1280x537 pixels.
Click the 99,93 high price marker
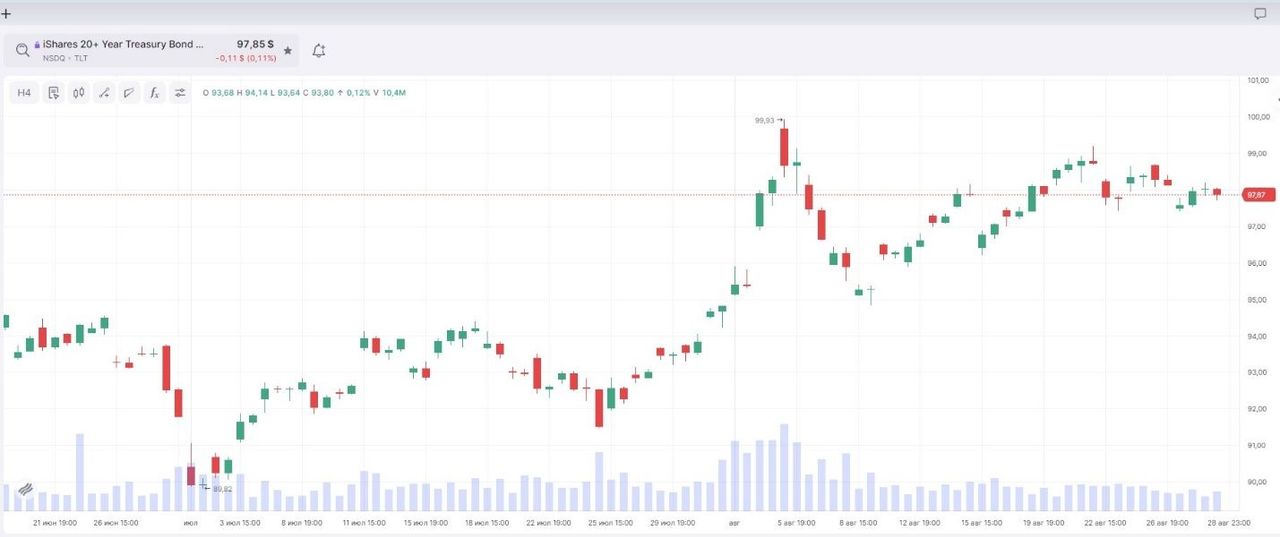[x=765, y=120]
